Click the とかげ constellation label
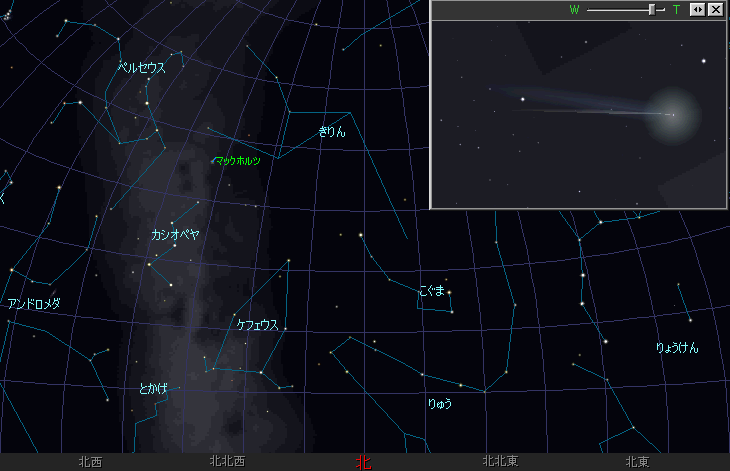 coord(154,388)
